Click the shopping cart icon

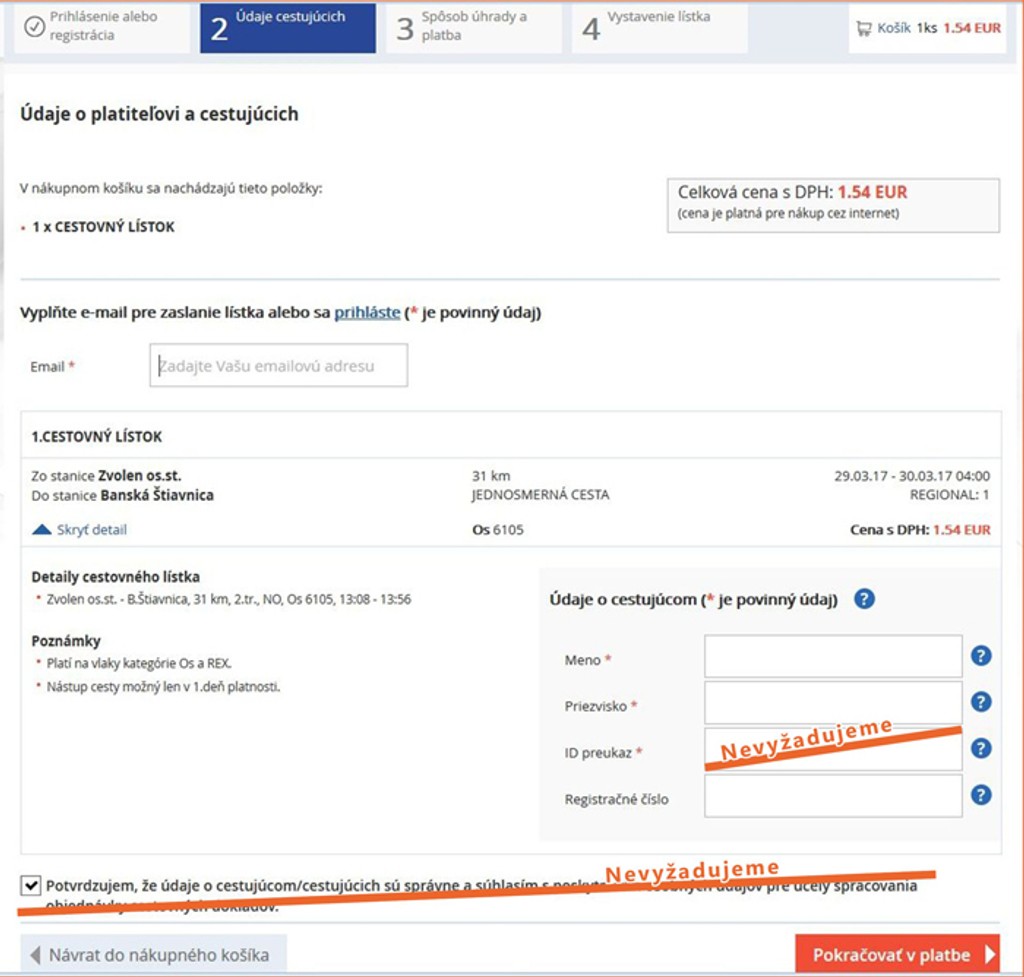coord(863,29)
